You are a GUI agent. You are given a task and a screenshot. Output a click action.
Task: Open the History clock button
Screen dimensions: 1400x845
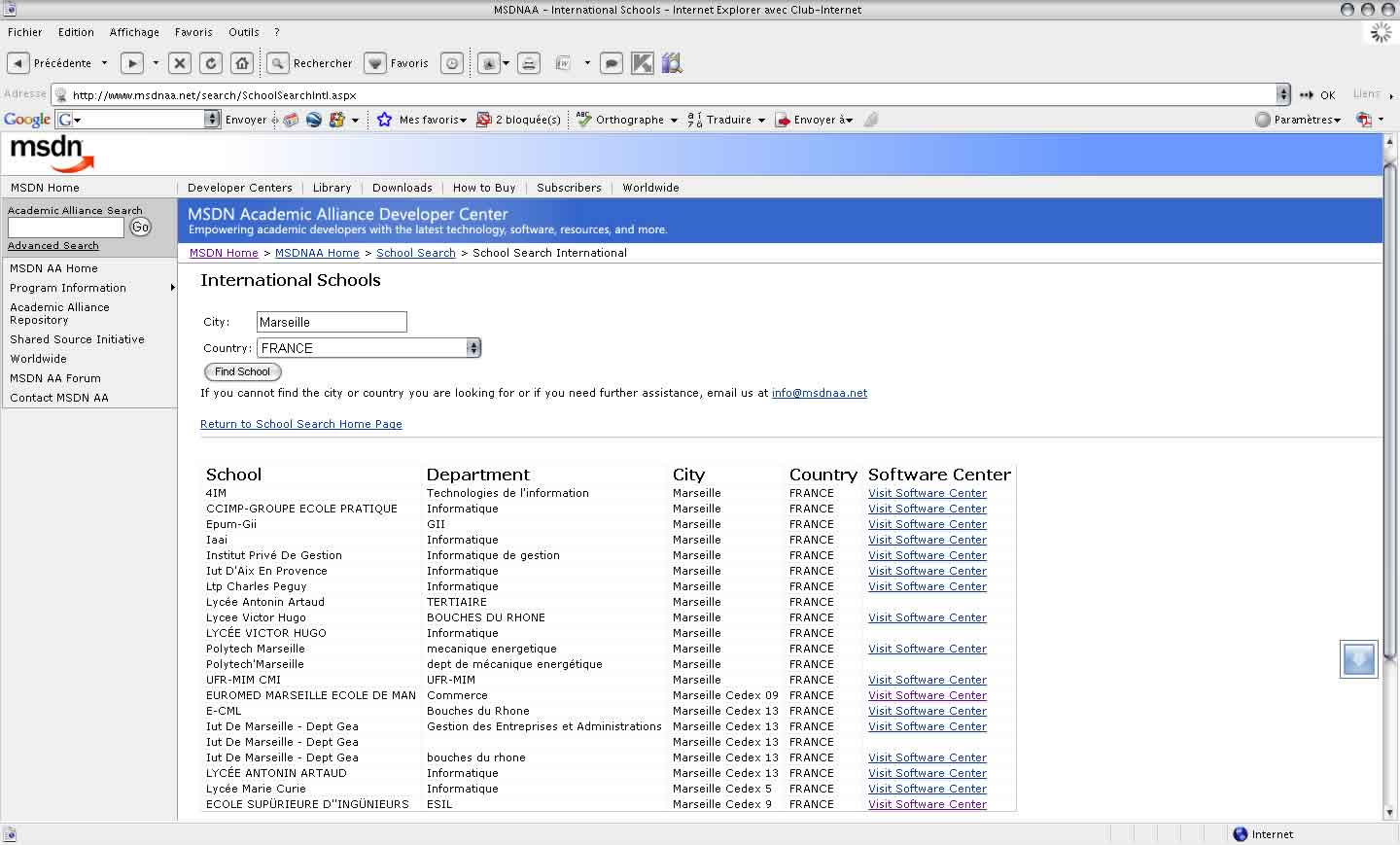coord(452,63)
